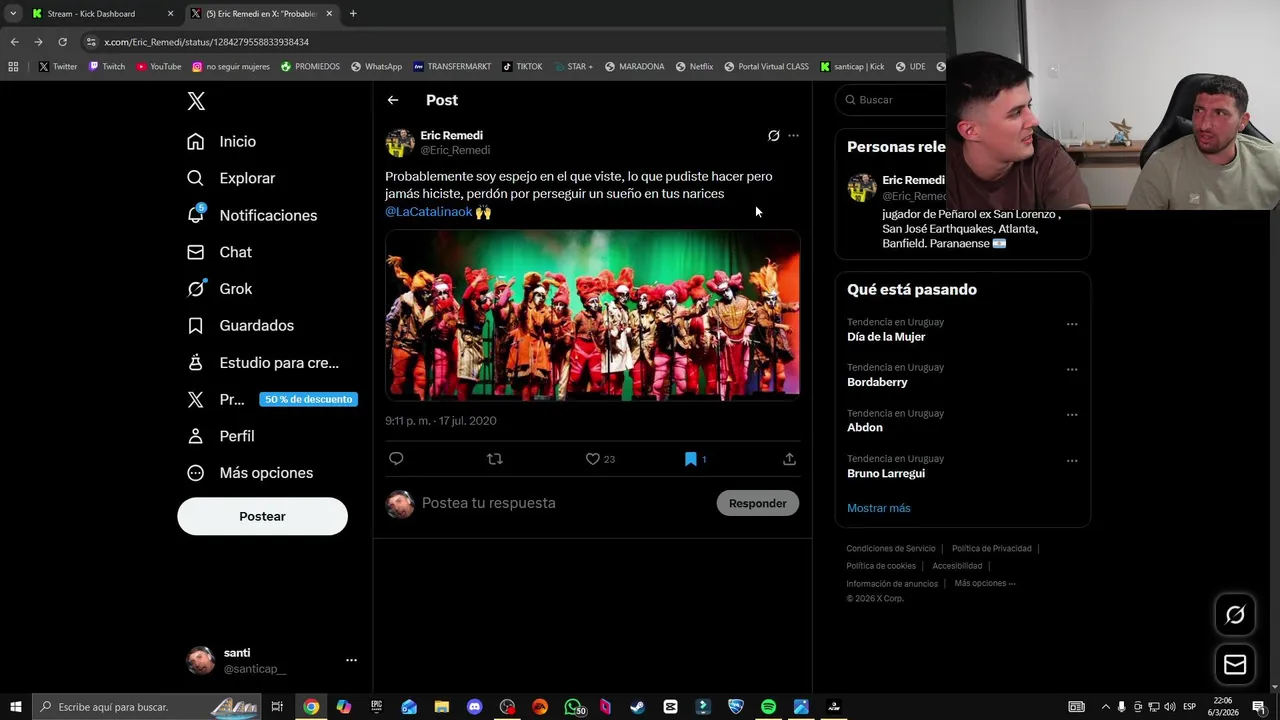The width and height of the screenshot is (1280, 720).
Task: Close the Kick Dashboard tab
Action: pyautogui.click(x=170, y=14)
